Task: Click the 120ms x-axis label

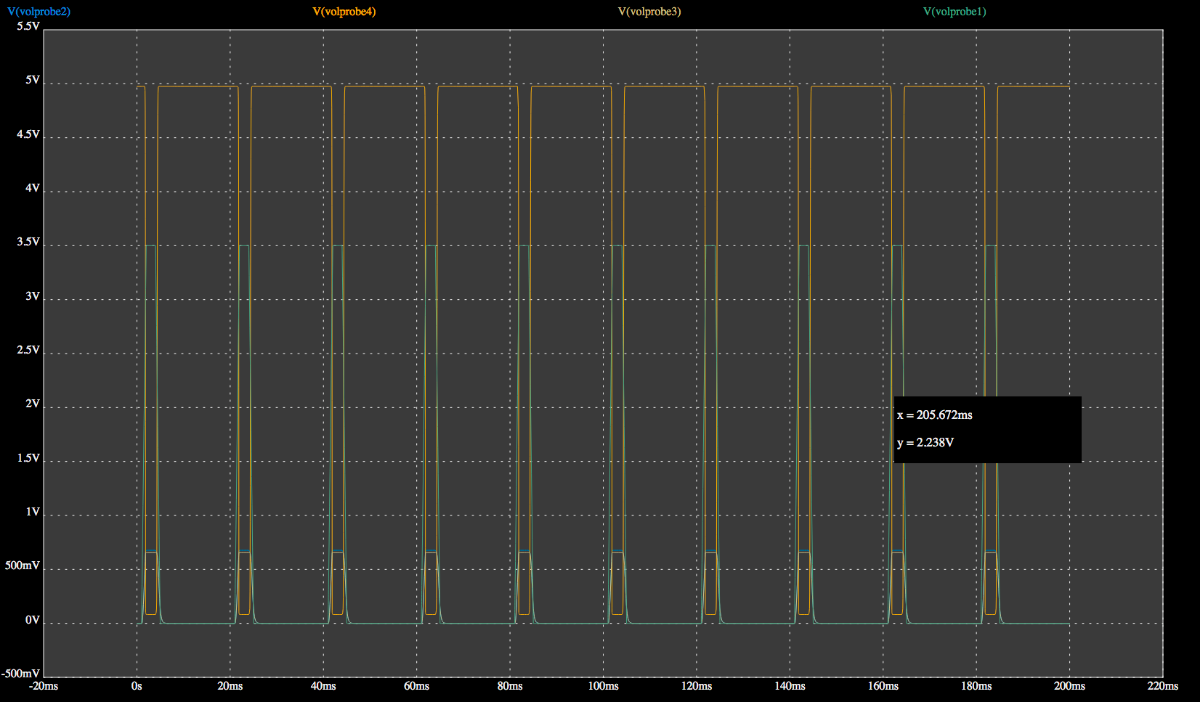Action: 696,687
